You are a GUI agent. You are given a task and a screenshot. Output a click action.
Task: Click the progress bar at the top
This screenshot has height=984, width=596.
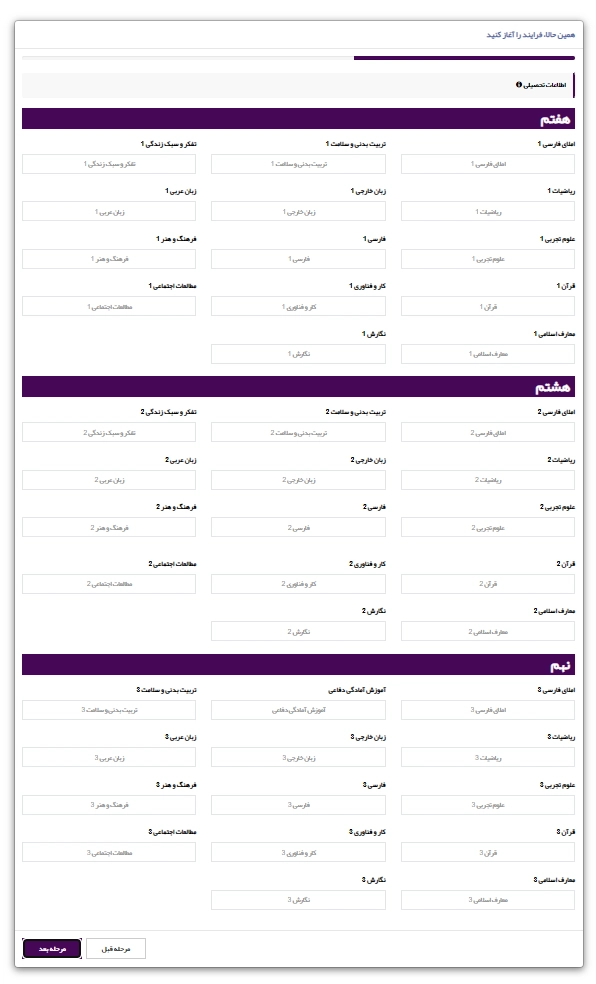pyautogui.click(x=298, y=58)
